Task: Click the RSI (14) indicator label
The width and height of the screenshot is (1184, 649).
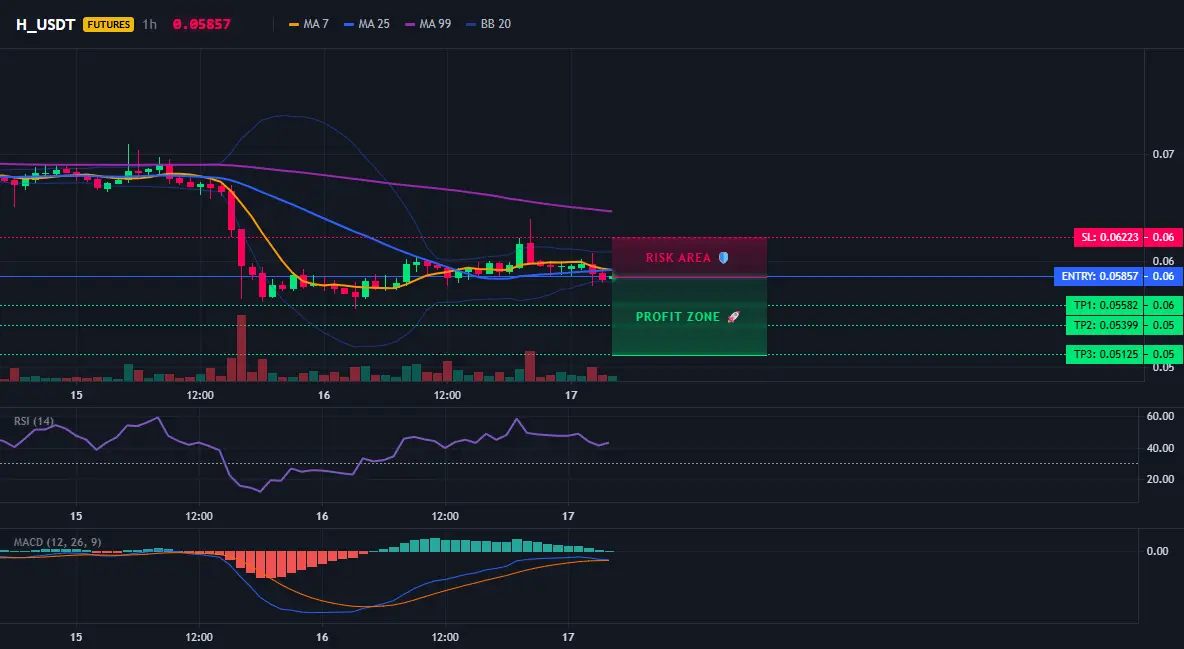Action: pos(34,421)
